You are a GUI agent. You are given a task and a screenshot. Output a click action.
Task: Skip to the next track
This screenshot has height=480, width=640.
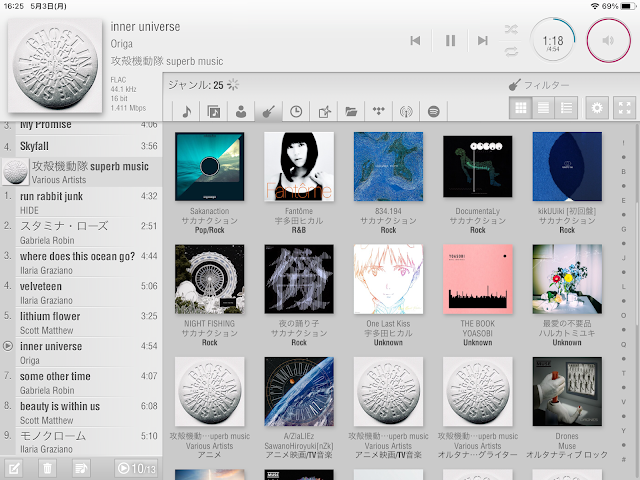pyautogui.click(x=483, y=40)
